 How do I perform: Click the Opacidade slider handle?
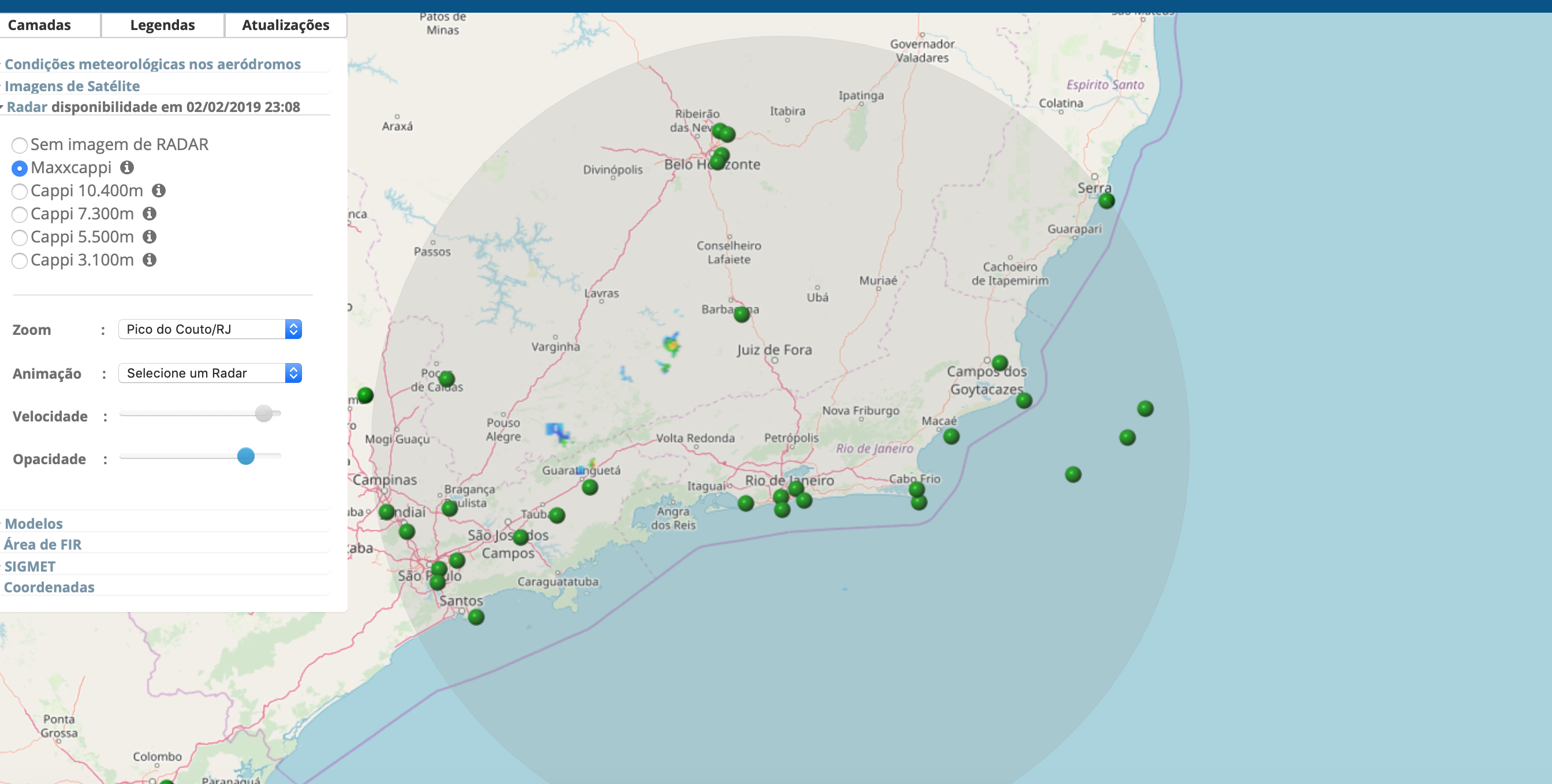click(x=246, y=456)
